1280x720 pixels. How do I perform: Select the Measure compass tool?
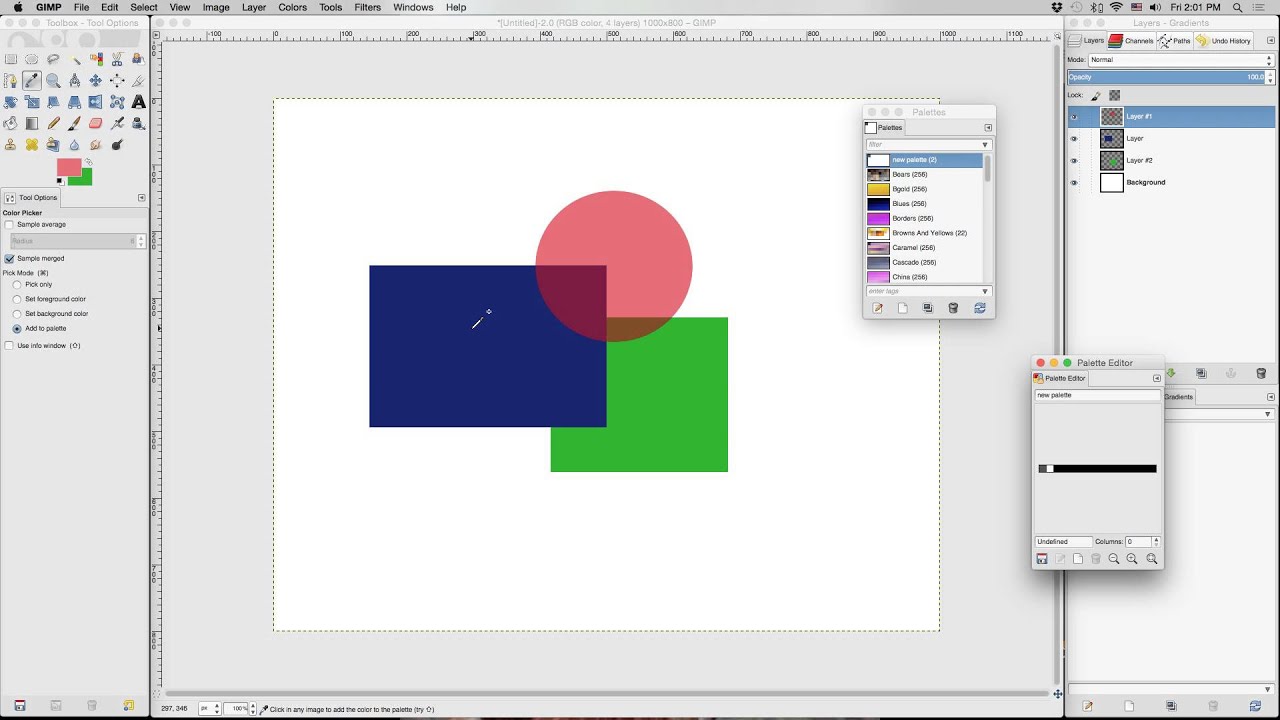click(x=75, y=80)
